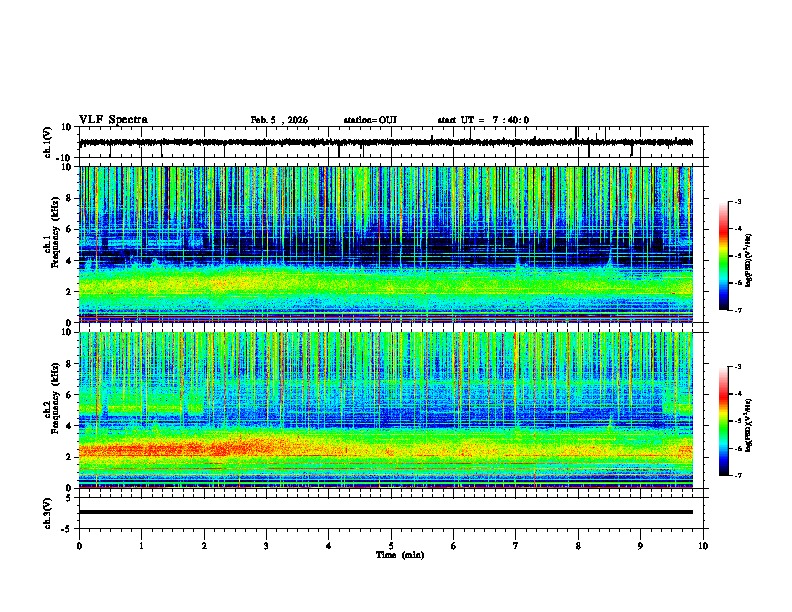Click the ch.2 spectrogram color bar
The height and width of the screenshot is (612, 792).
pyautogui.click(x=724, y=421)
